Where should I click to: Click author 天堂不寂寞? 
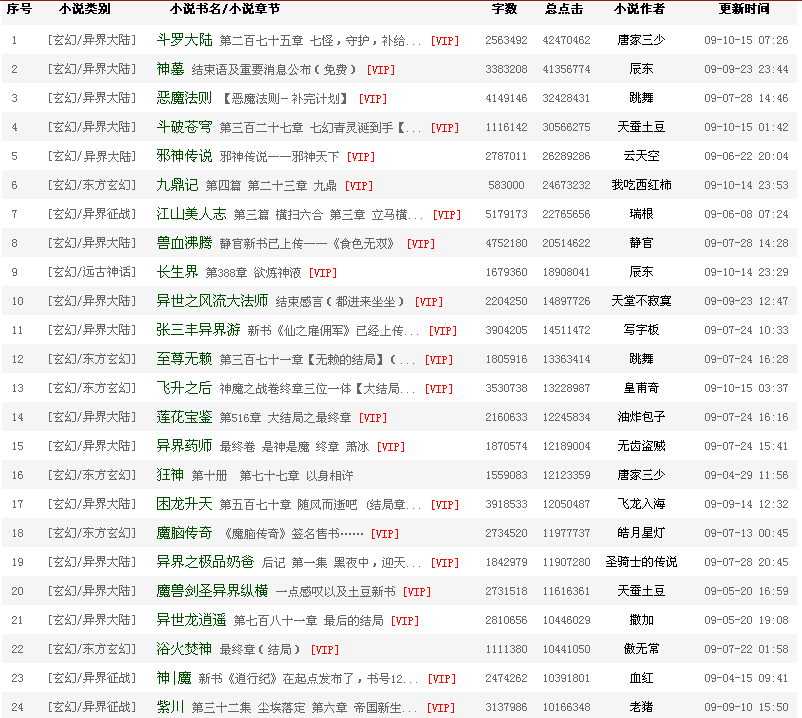coord(641,301)
